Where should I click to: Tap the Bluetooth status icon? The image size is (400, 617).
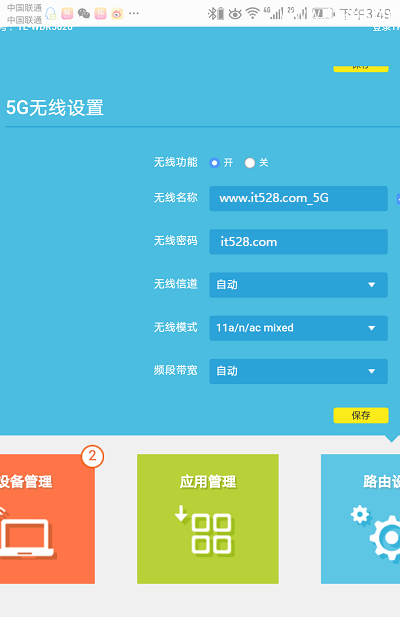212,14
